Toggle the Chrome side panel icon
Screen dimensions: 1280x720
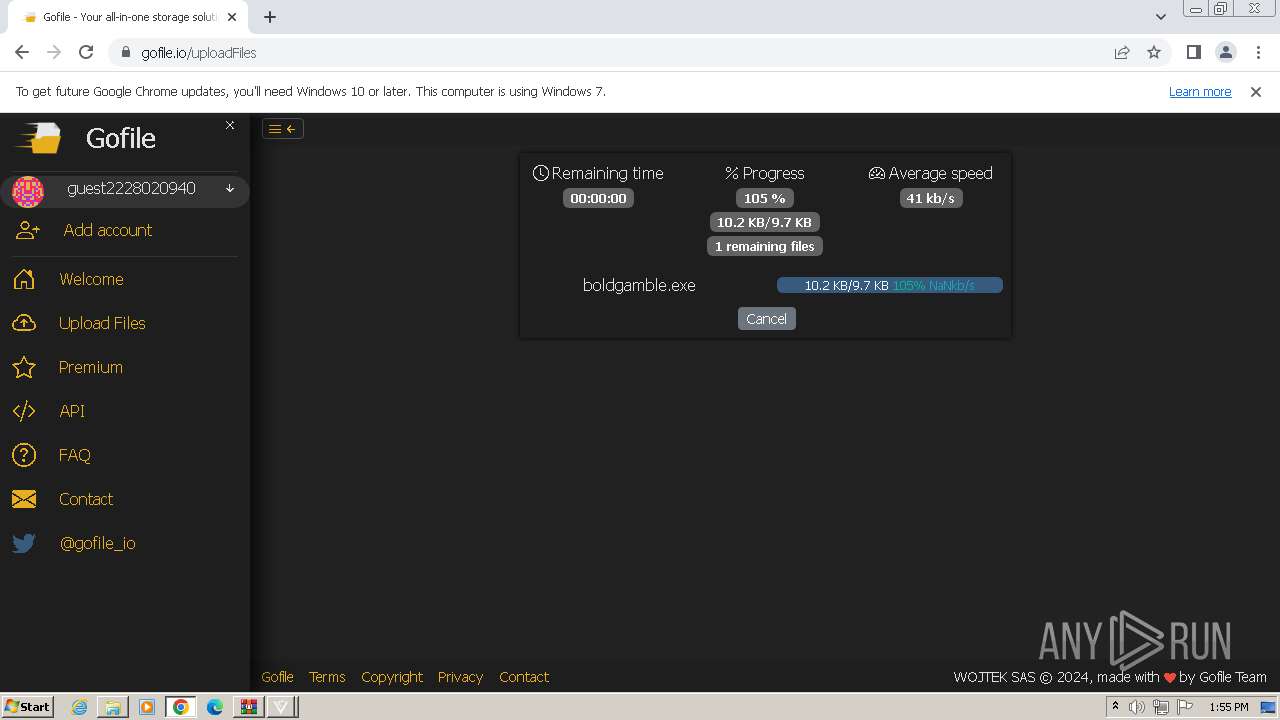point(1194,52)
